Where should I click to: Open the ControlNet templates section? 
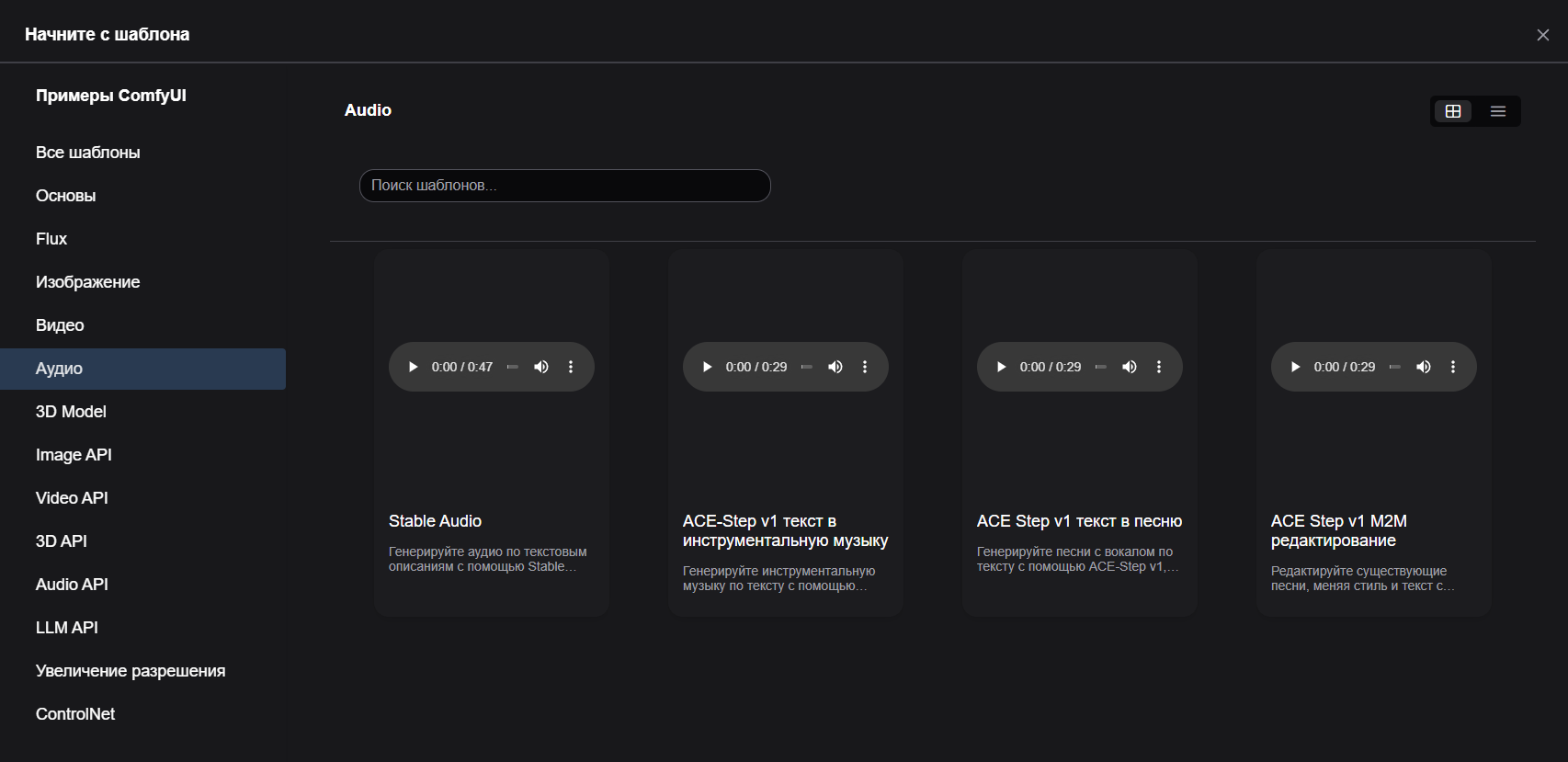[75, 714]
